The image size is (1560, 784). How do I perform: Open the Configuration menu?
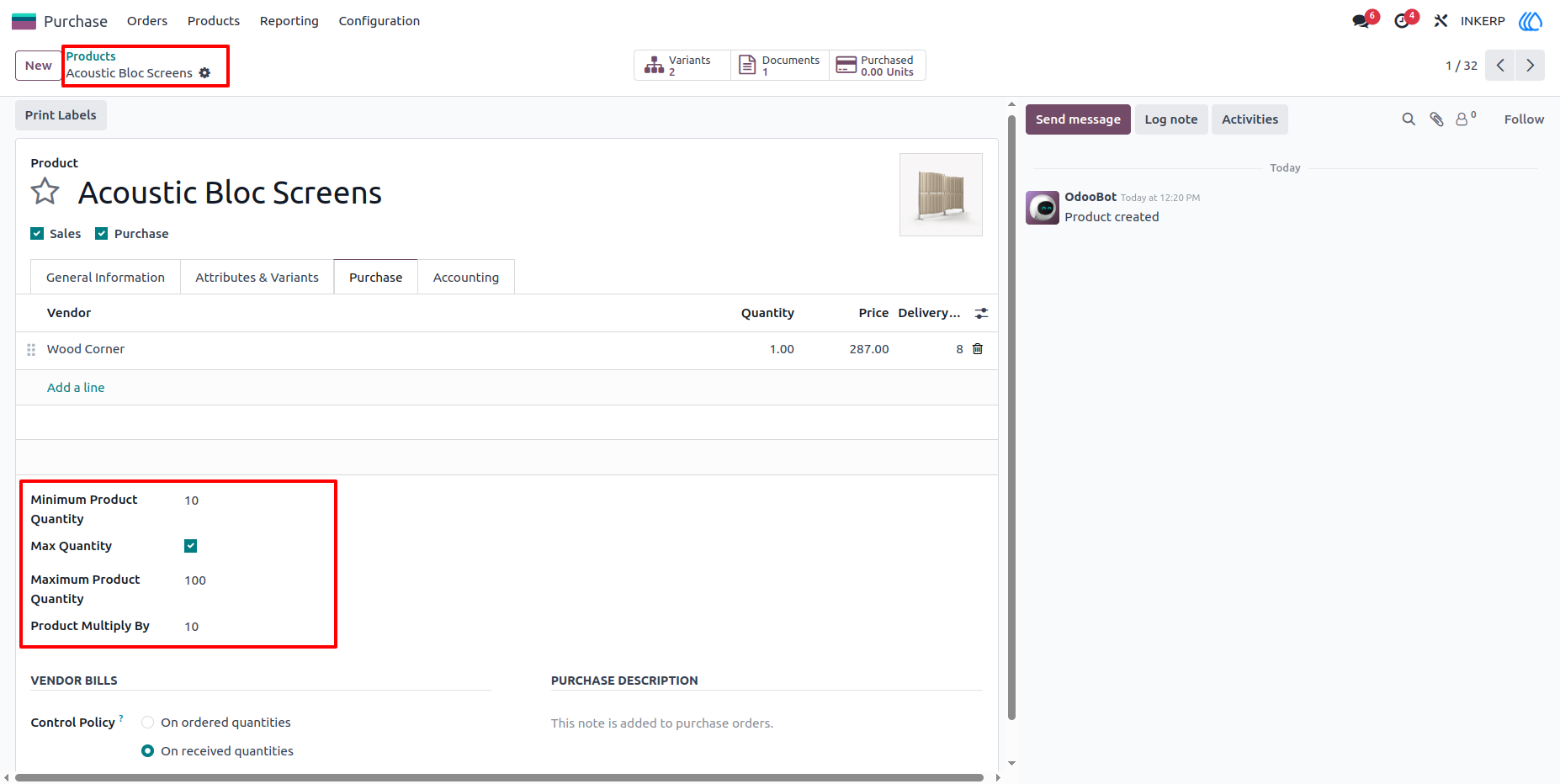379,21
